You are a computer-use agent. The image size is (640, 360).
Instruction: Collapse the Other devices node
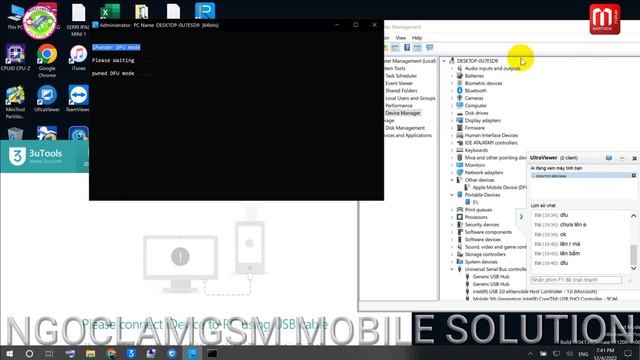pos(452,180)
